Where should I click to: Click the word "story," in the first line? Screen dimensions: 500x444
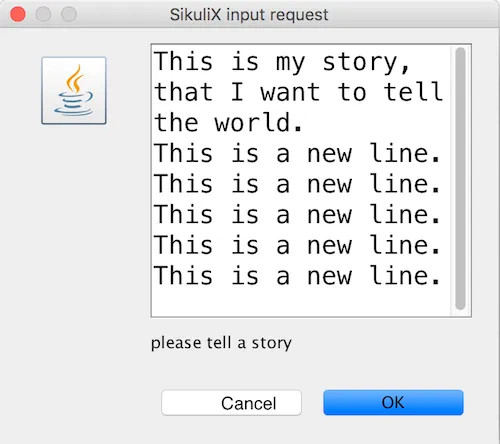(366, 62)
